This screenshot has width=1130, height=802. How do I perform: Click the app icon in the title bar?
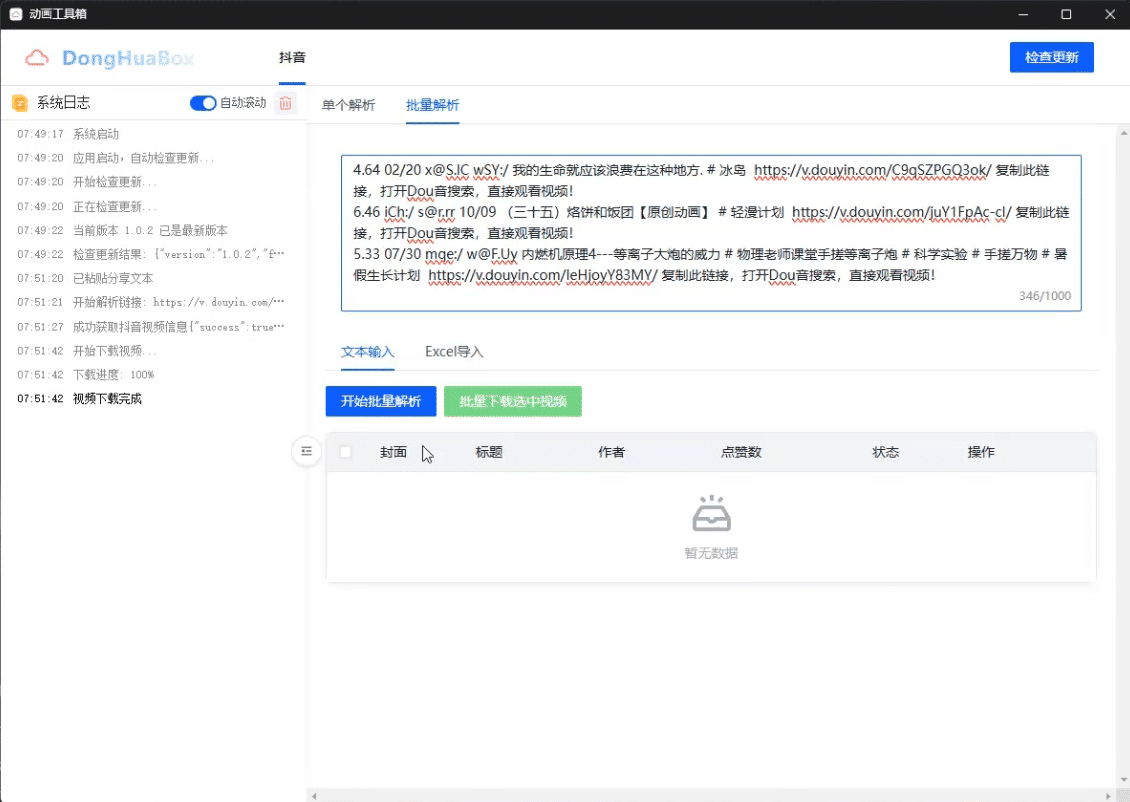pos(15,14)
